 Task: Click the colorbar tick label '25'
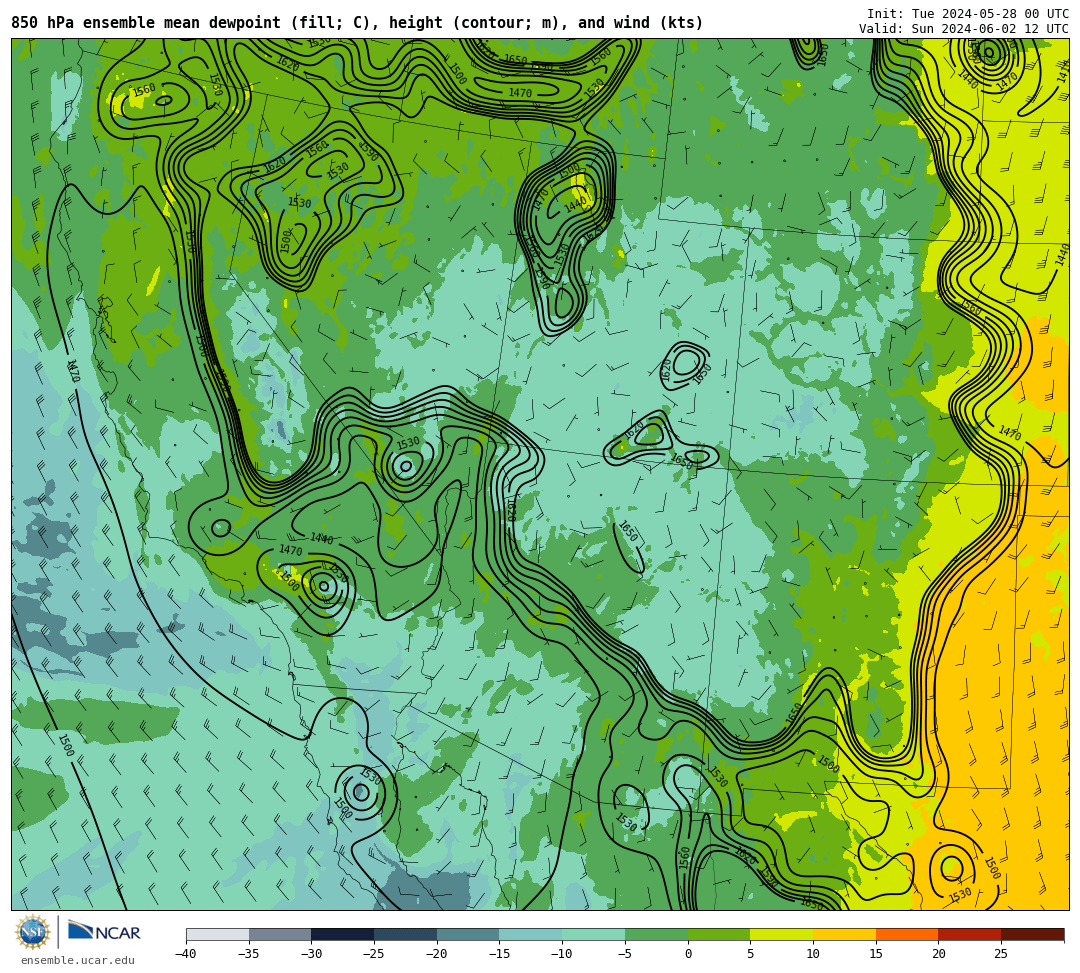click(1001, 954)
